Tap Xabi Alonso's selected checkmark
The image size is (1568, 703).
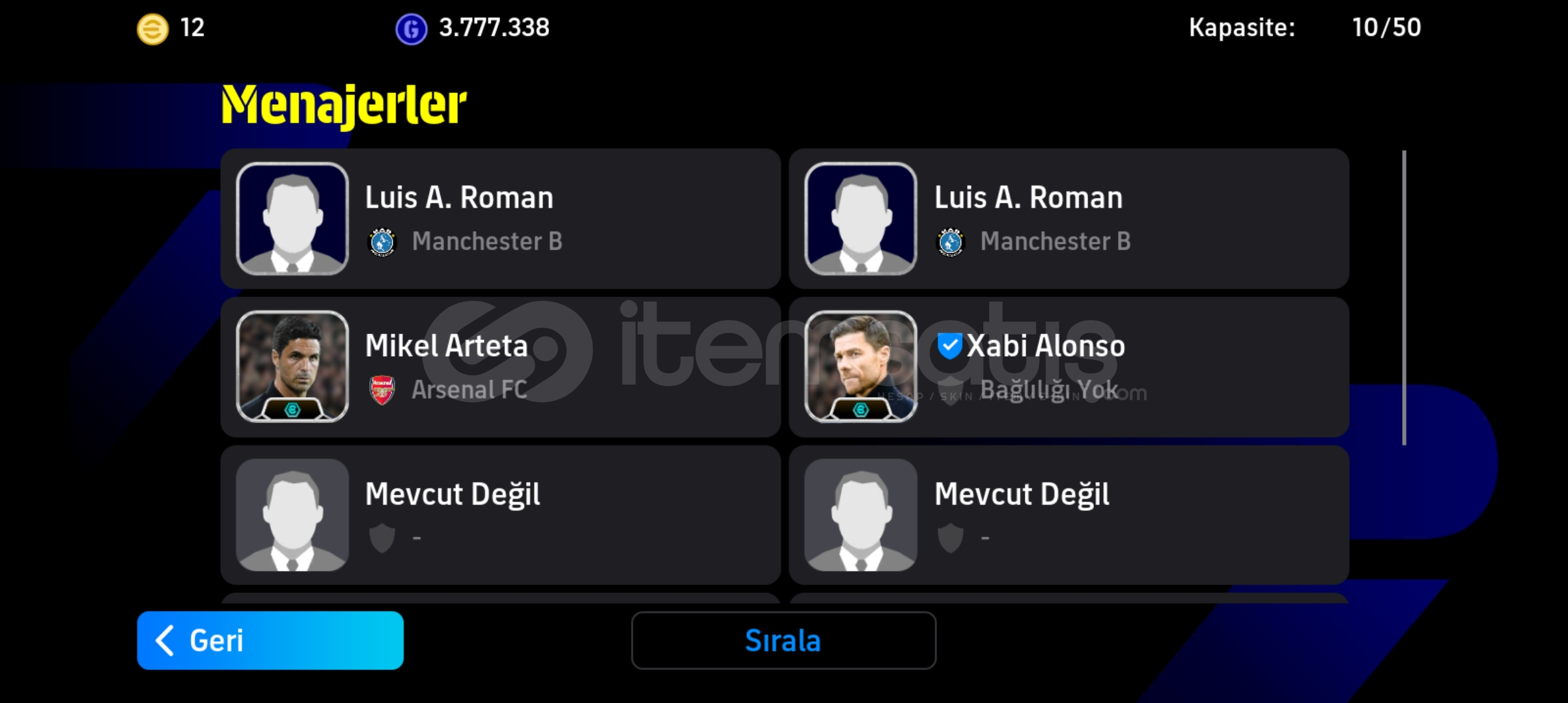pyautogui.click(x=949, y=345)
